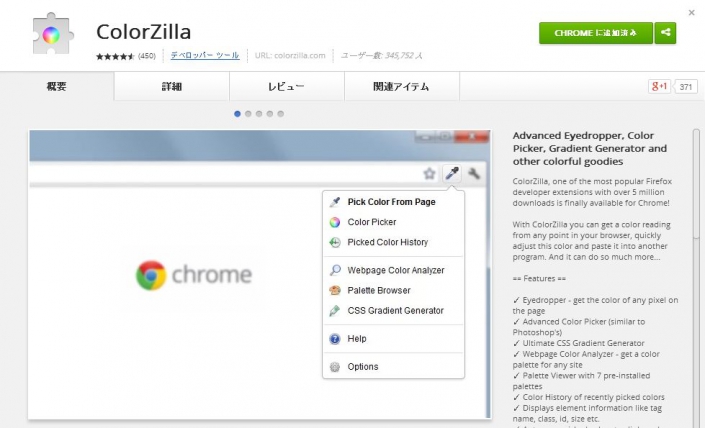Open the レビュー tab
705x428 pixels.
click(286, 86)
